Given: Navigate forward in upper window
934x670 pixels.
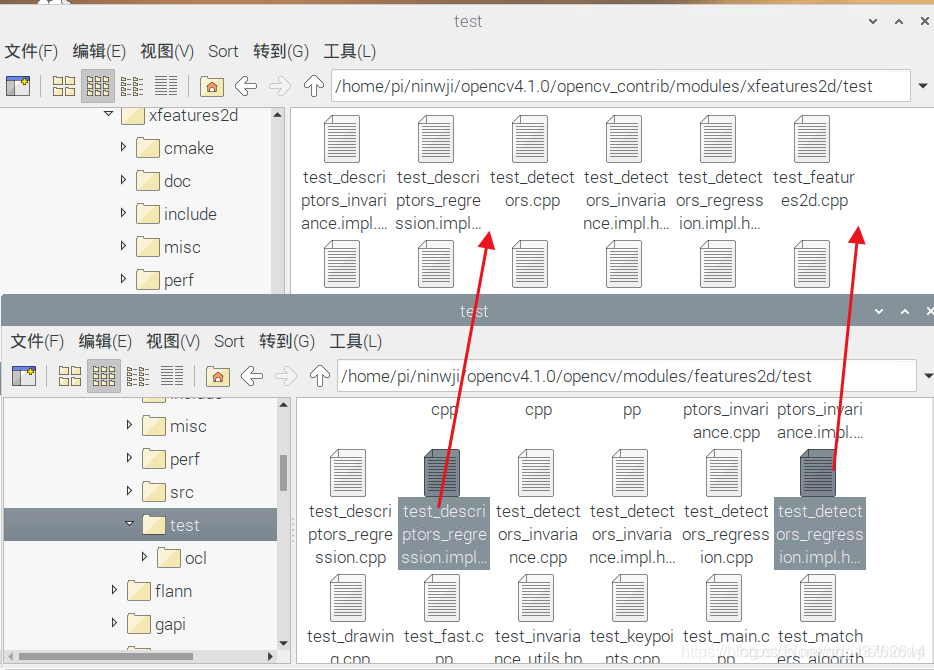Looking at the screenshot, I should [280, 86].
